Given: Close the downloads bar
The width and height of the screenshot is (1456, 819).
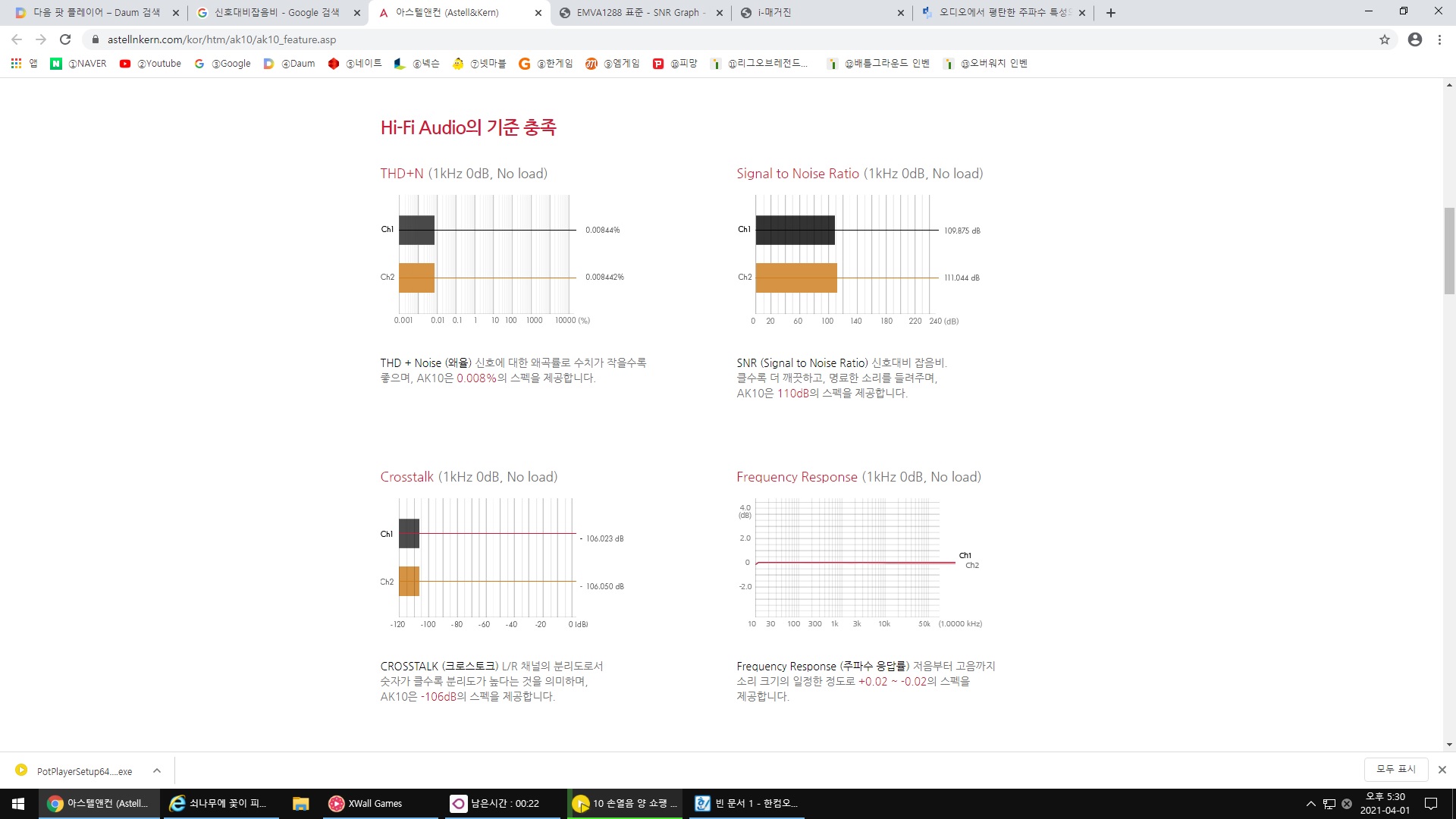Looking at the screenshot, I should tap(1442, 769).
